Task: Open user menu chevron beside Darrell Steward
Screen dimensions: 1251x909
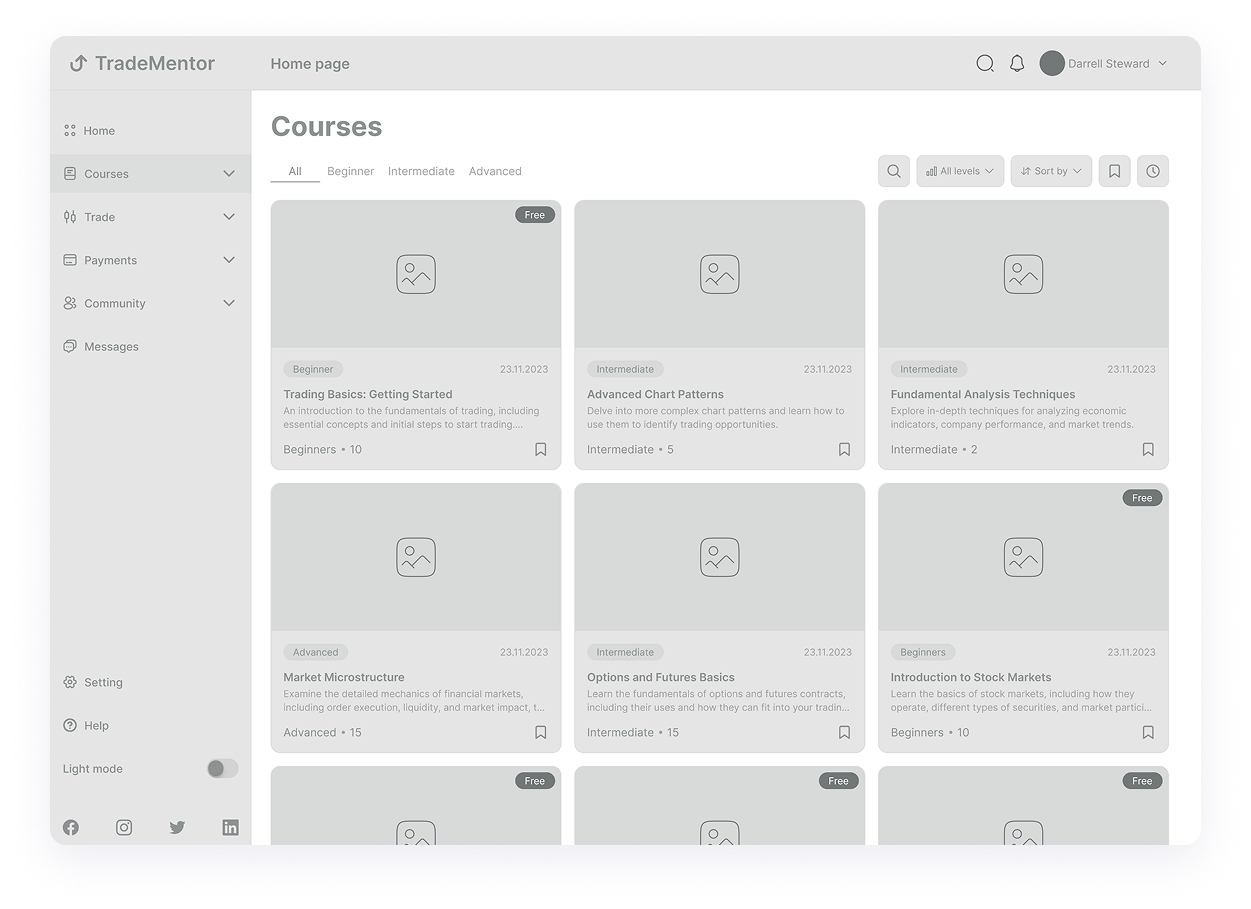Action: [1162, 63]
